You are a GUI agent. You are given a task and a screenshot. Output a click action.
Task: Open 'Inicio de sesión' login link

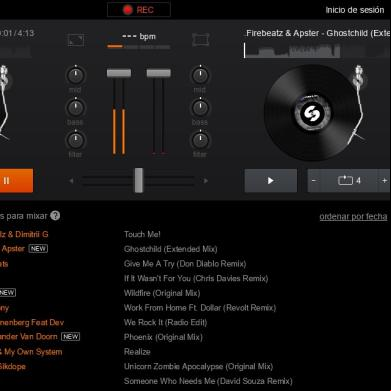click(355, 10)
